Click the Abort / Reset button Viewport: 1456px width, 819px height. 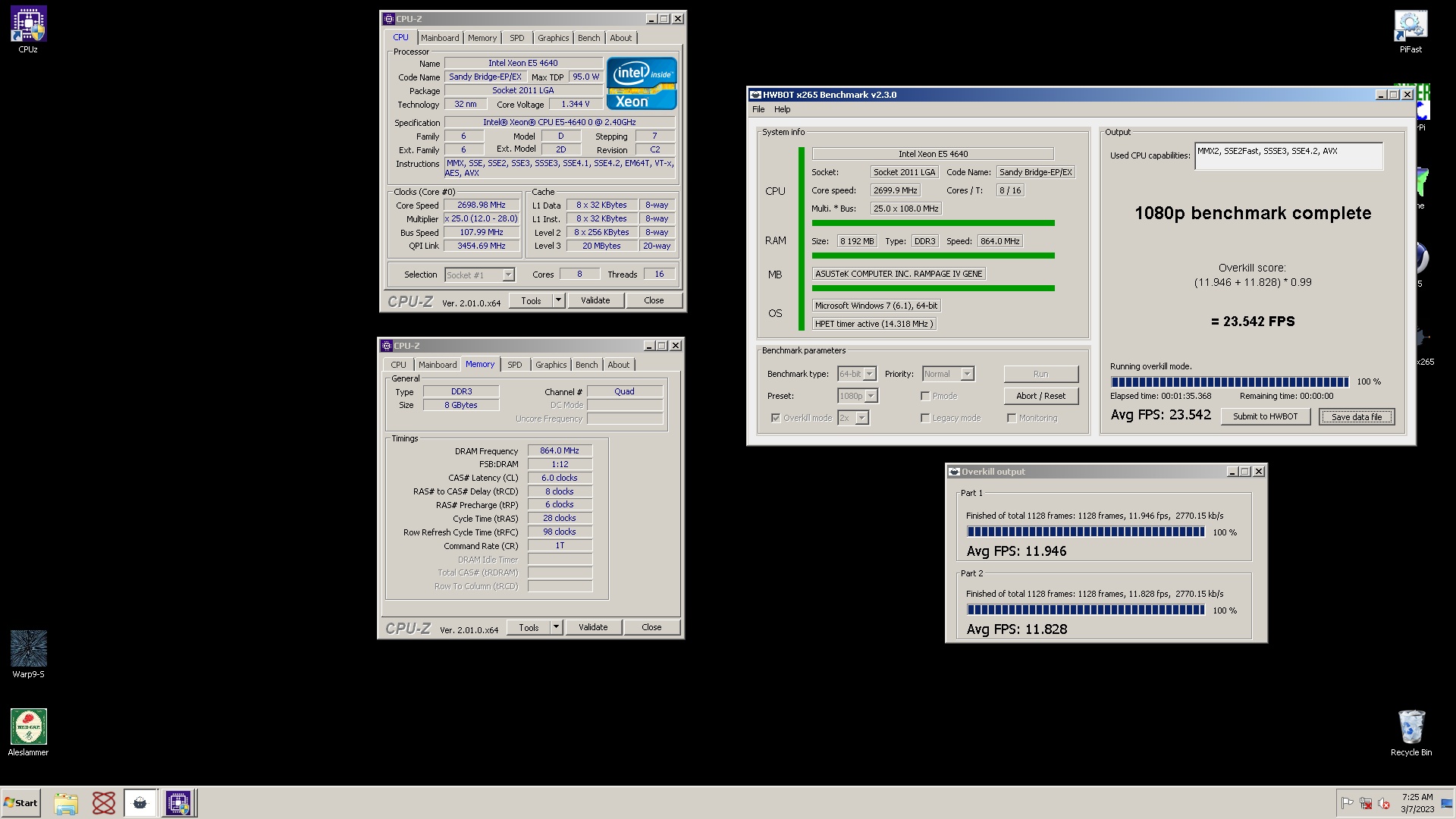pos(1040,396)
